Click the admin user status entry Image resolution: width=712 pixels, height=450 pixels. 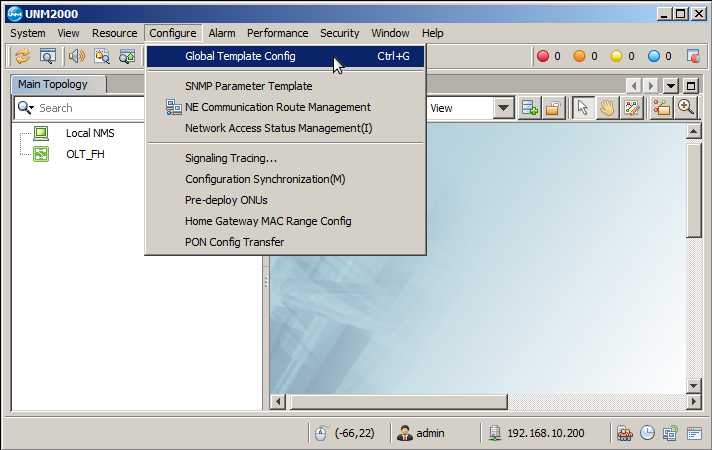[420, 434]
